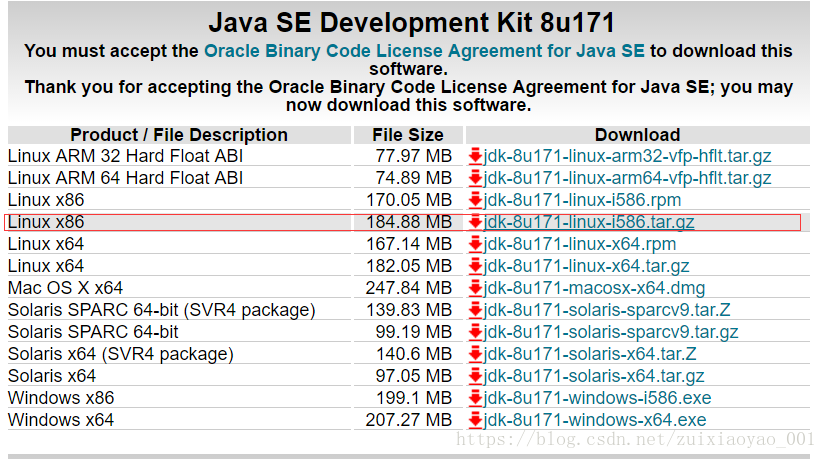
Task: Click the 99.19 MB file size
Action: pos(414,332)
